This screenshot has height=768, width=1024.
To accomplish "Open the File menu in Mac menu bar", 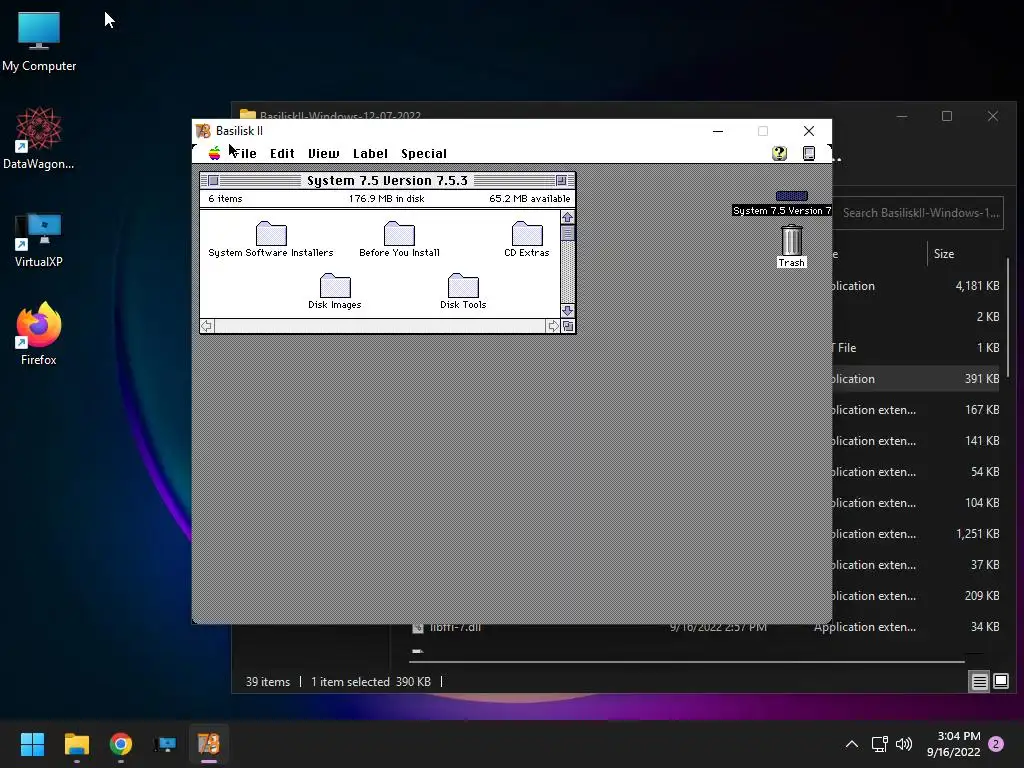I will tap(244, 153).
